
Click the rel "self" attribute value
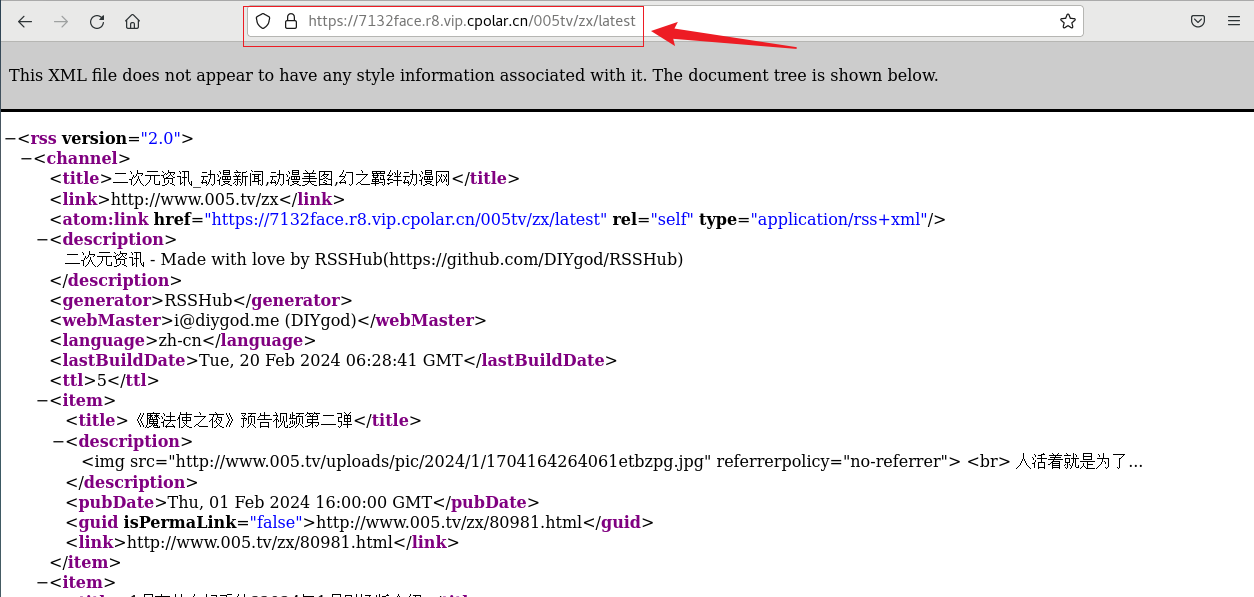tap(670, 219)
